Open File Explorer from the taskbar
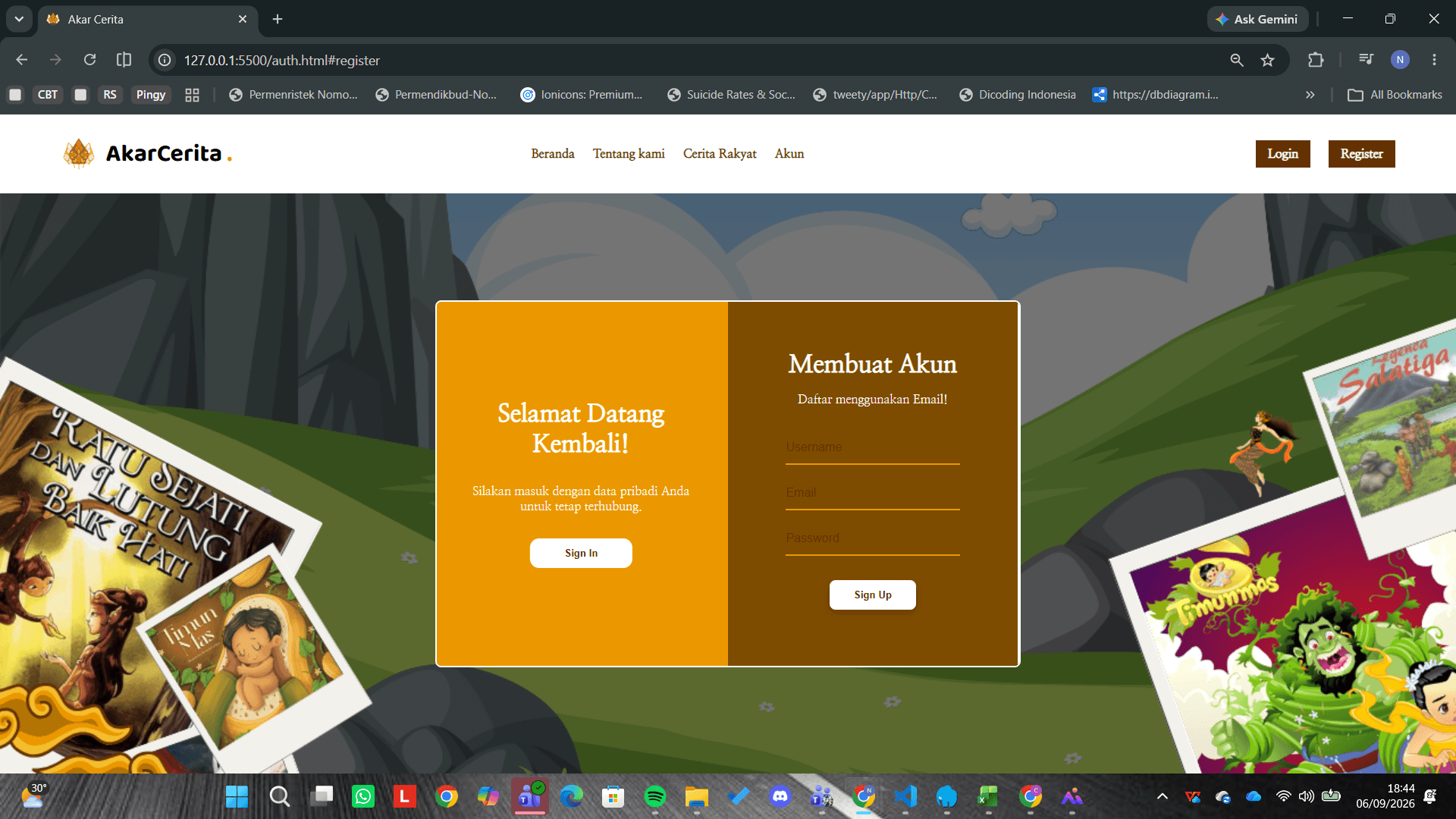This screenshot has width=1456, height=819. (x=697, y=796)
